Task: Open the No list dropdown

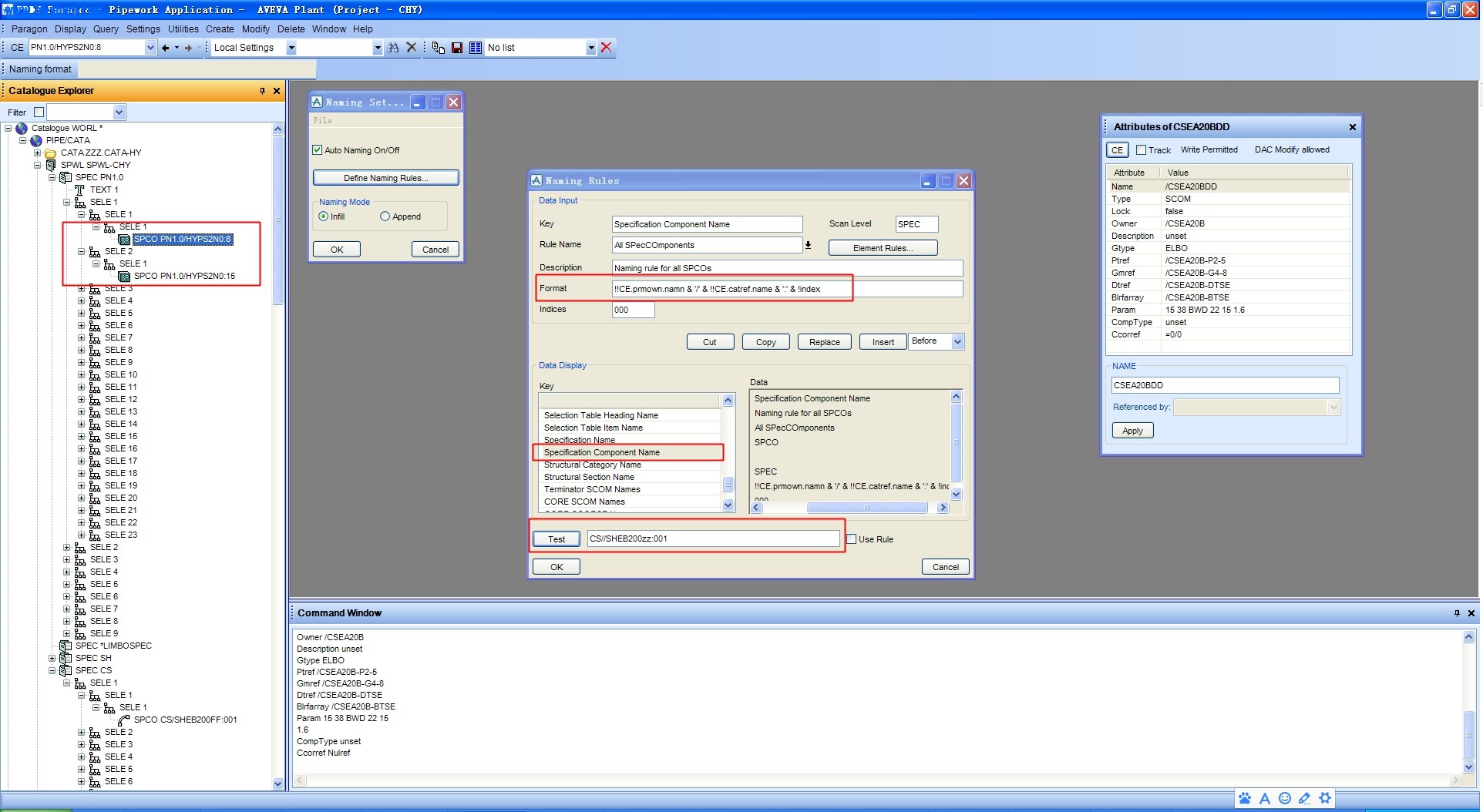Action: point(591,48)
